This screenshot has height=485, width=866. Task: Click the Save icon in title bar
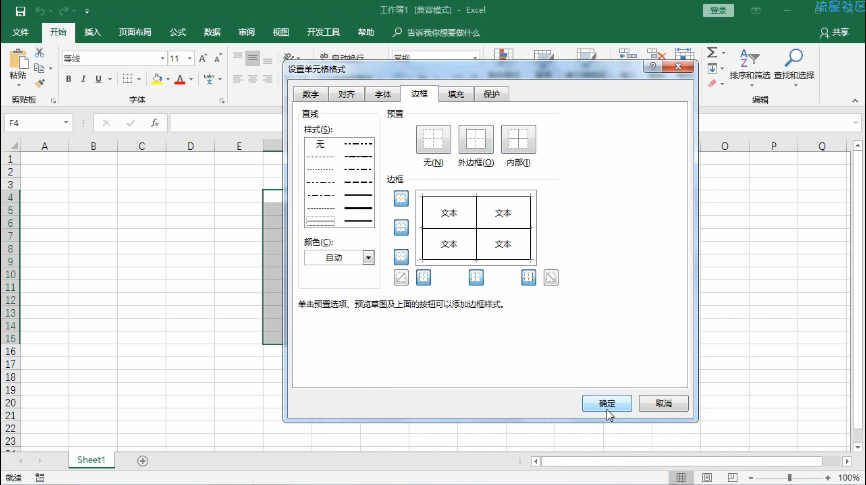click(x=20, y=10)
